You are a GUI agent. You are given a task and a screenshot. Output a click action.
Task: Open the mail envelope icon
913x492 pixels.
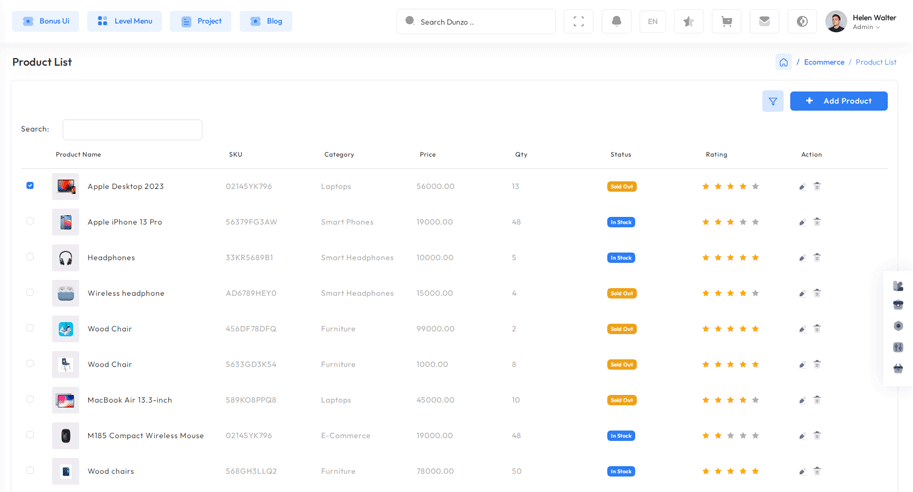point(764,21)
